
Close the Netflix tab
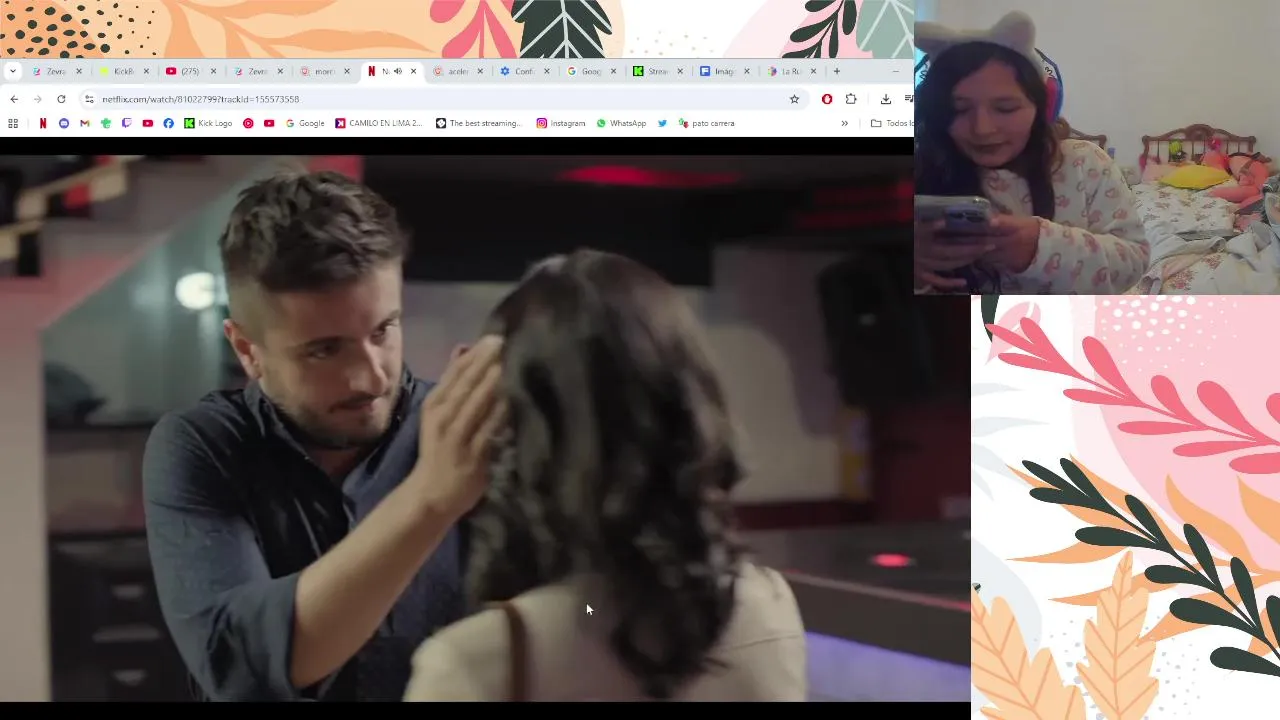tap(413, 71)
